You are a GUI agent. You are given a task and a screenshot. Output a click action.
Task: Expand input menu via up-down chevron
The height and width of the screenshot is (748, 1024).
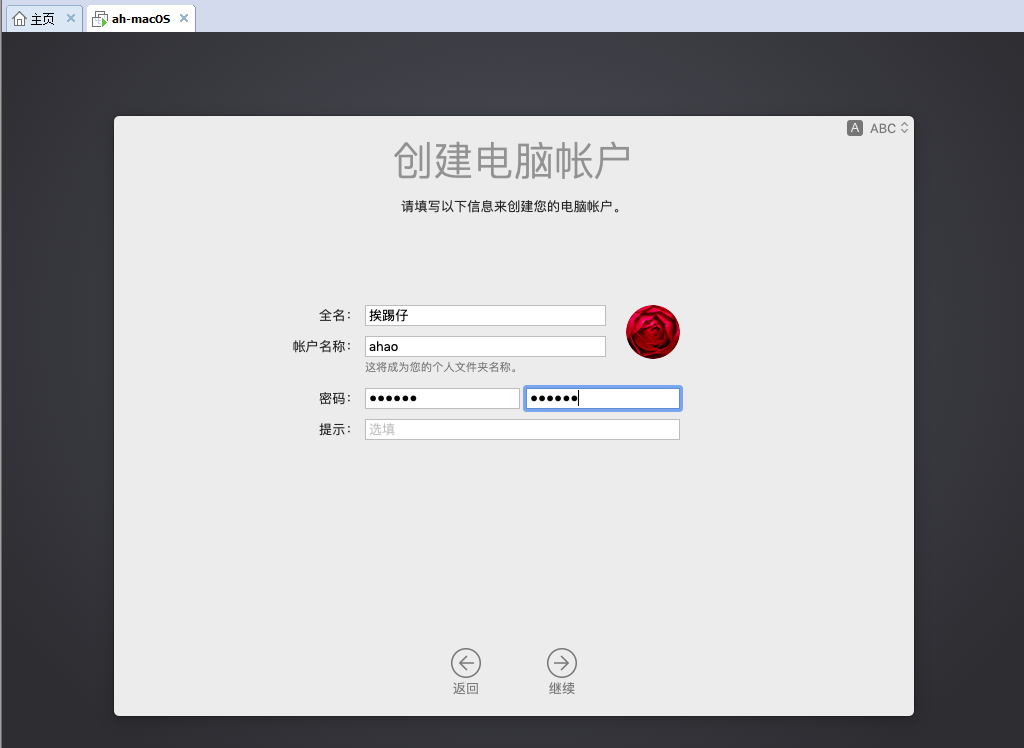905,128
